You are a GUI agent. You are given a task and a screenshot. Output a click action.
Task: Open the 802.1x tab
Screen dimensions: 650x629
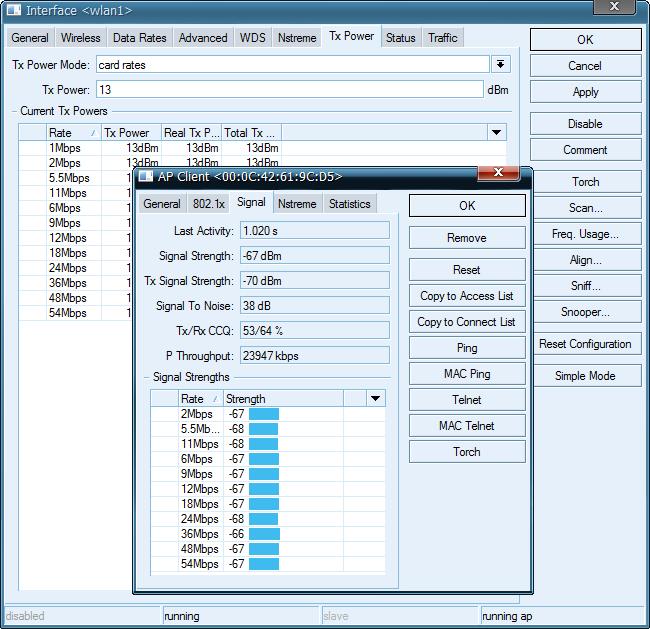tap(209, 204)
